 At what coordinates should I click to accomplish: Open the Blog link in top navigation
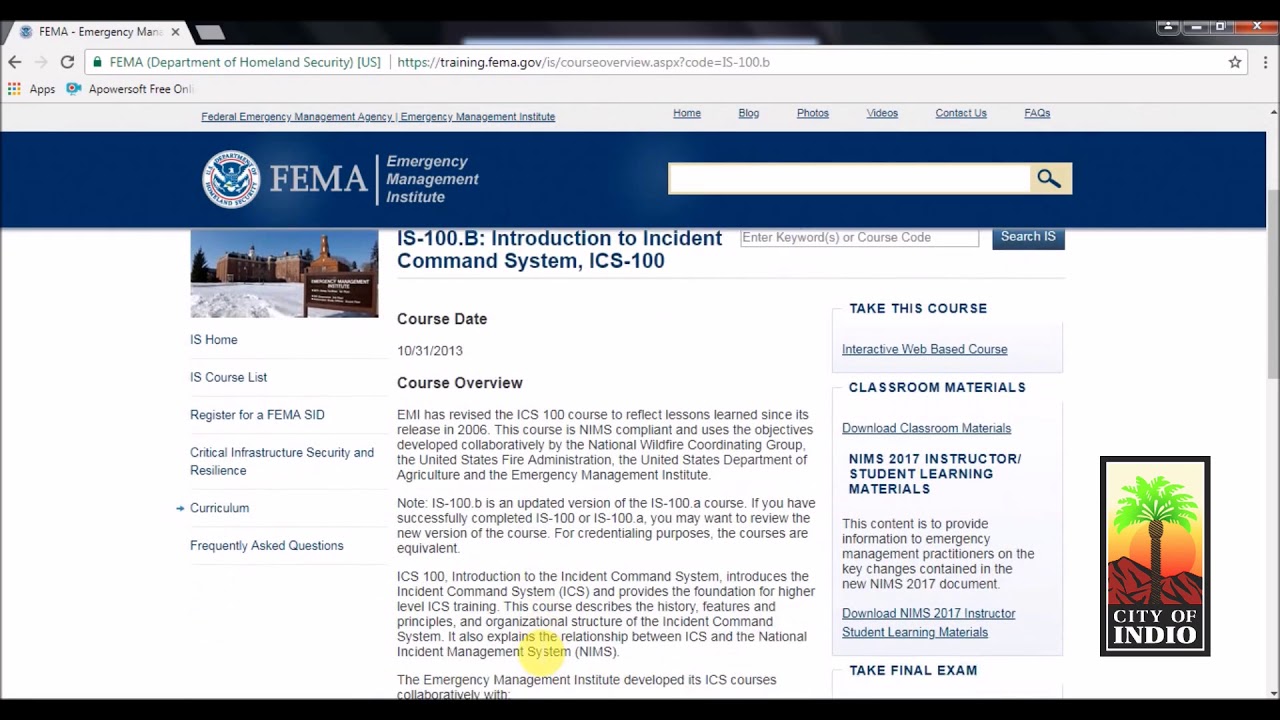tap(749, 113)
